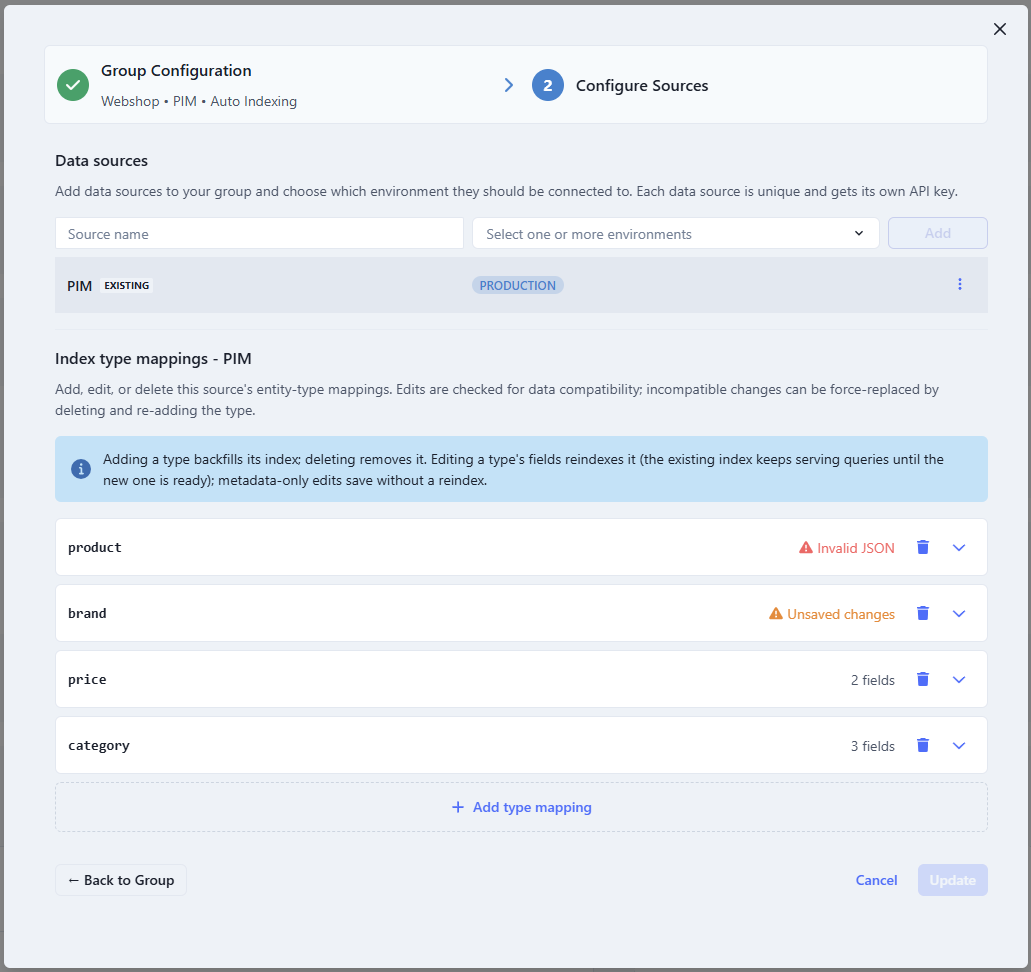Click Back to Group button
The height and width of the screenshot is (972, 1031).
point(121,880)
